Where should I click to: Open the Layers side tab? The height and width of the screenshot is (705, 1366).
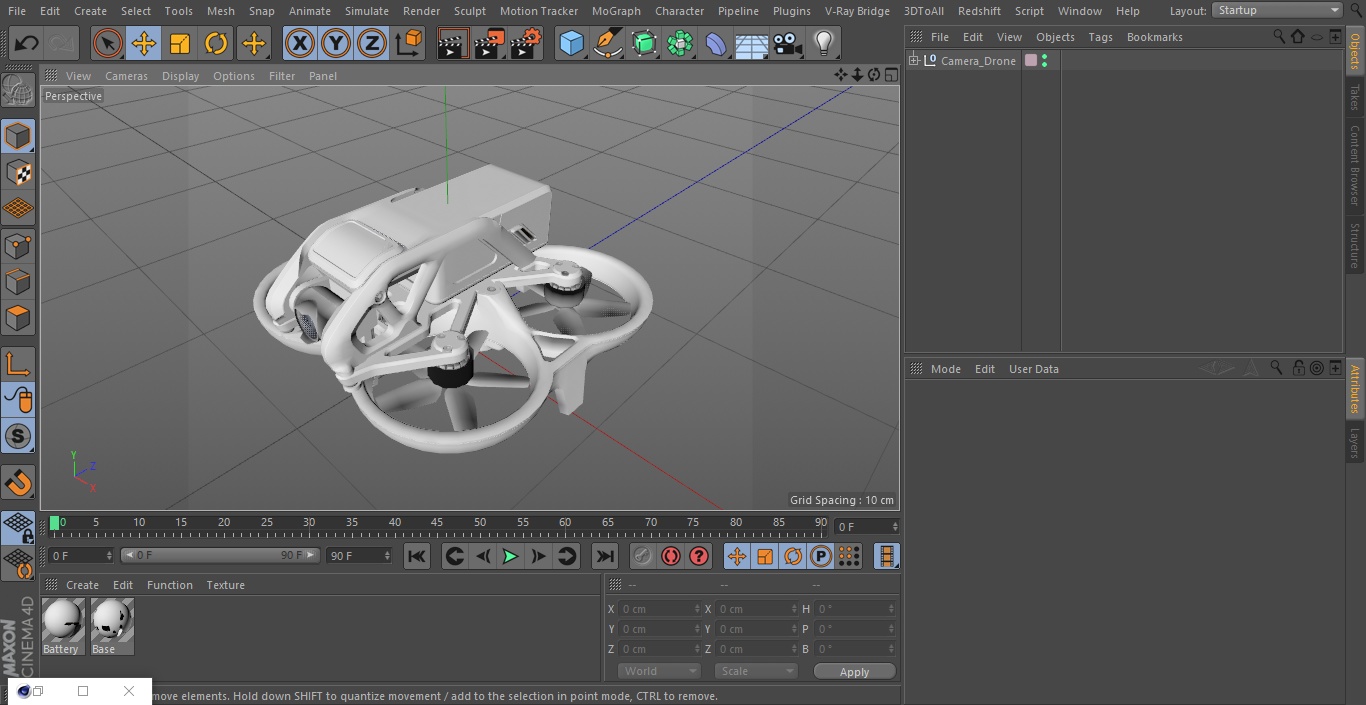tap(1355, 442)
